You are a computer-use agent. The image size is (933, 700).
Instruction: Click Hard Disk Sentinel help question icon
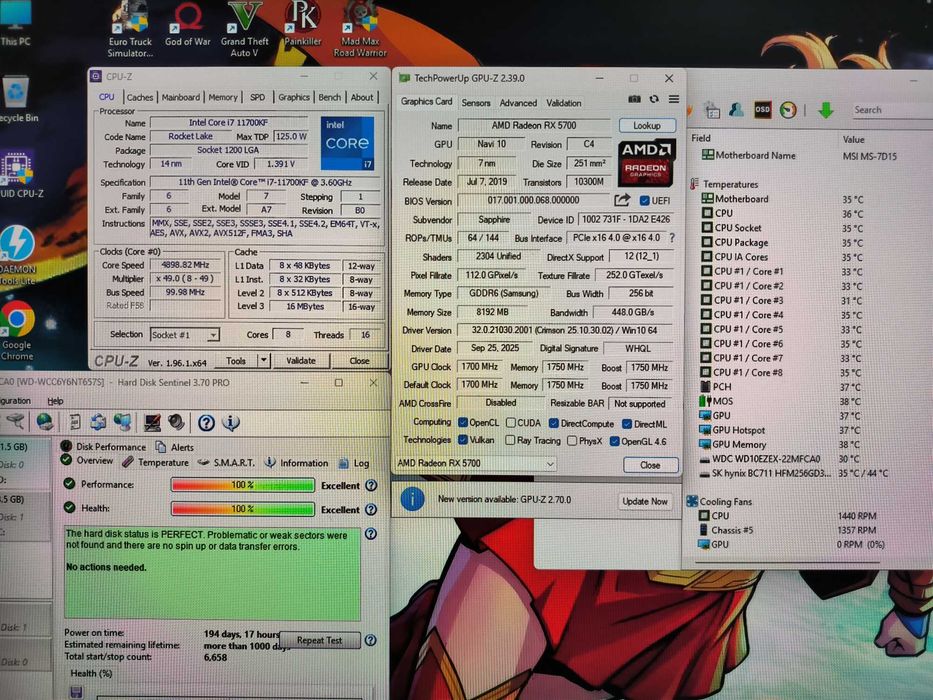[206, 423]
